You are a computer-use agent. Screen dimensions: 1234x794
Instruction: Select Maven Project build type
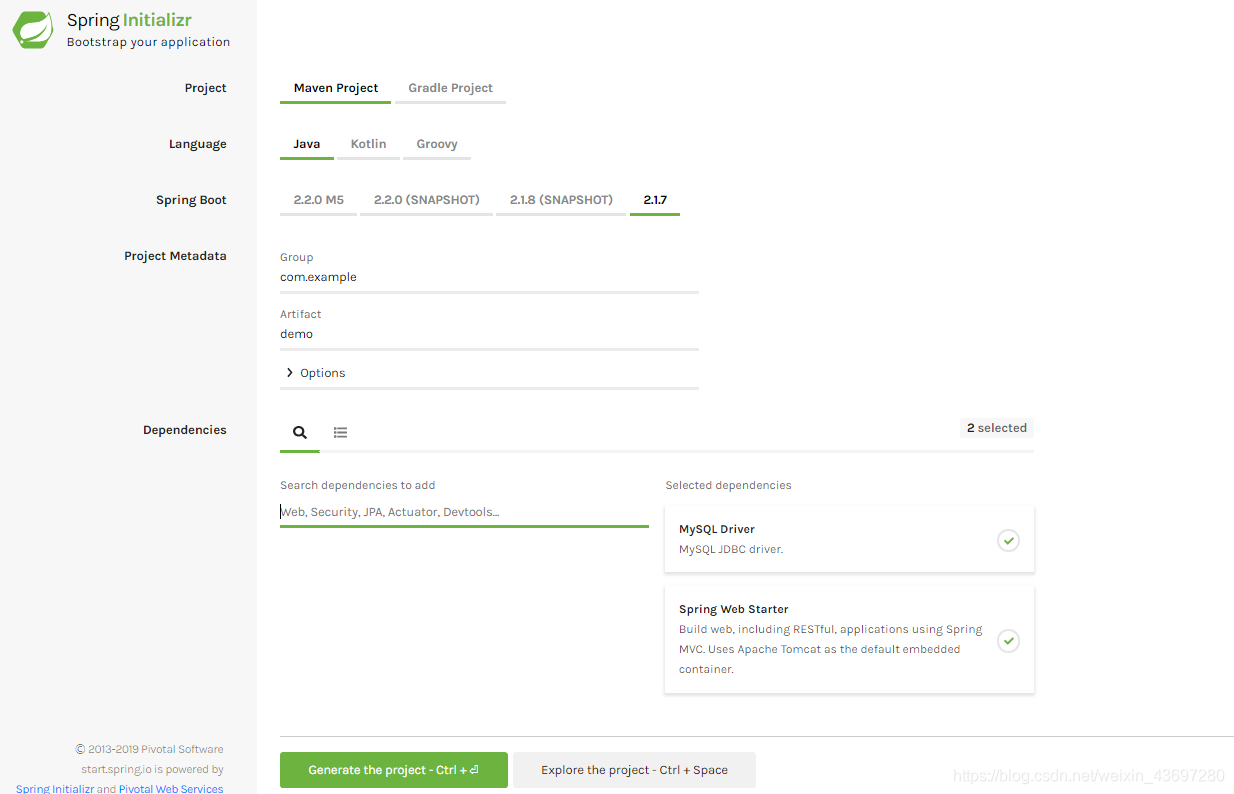(336, 88)
